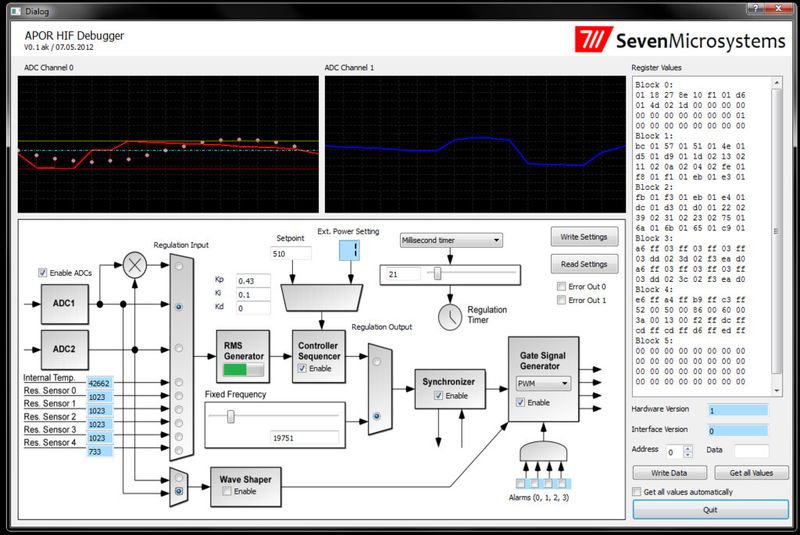Select Res. Sensor 4 regulation input radio button

(x=179, y=450)
